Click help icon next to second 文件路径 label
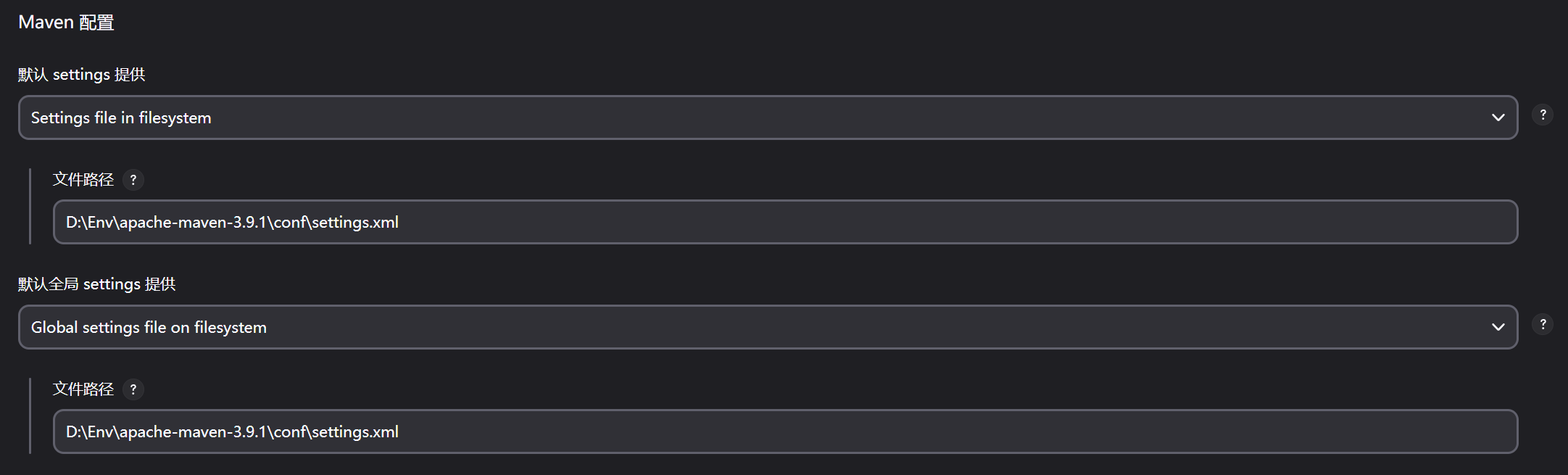The height and width of the screenshot is (475, 1568). pyautogui.click(x=133, y=389)
